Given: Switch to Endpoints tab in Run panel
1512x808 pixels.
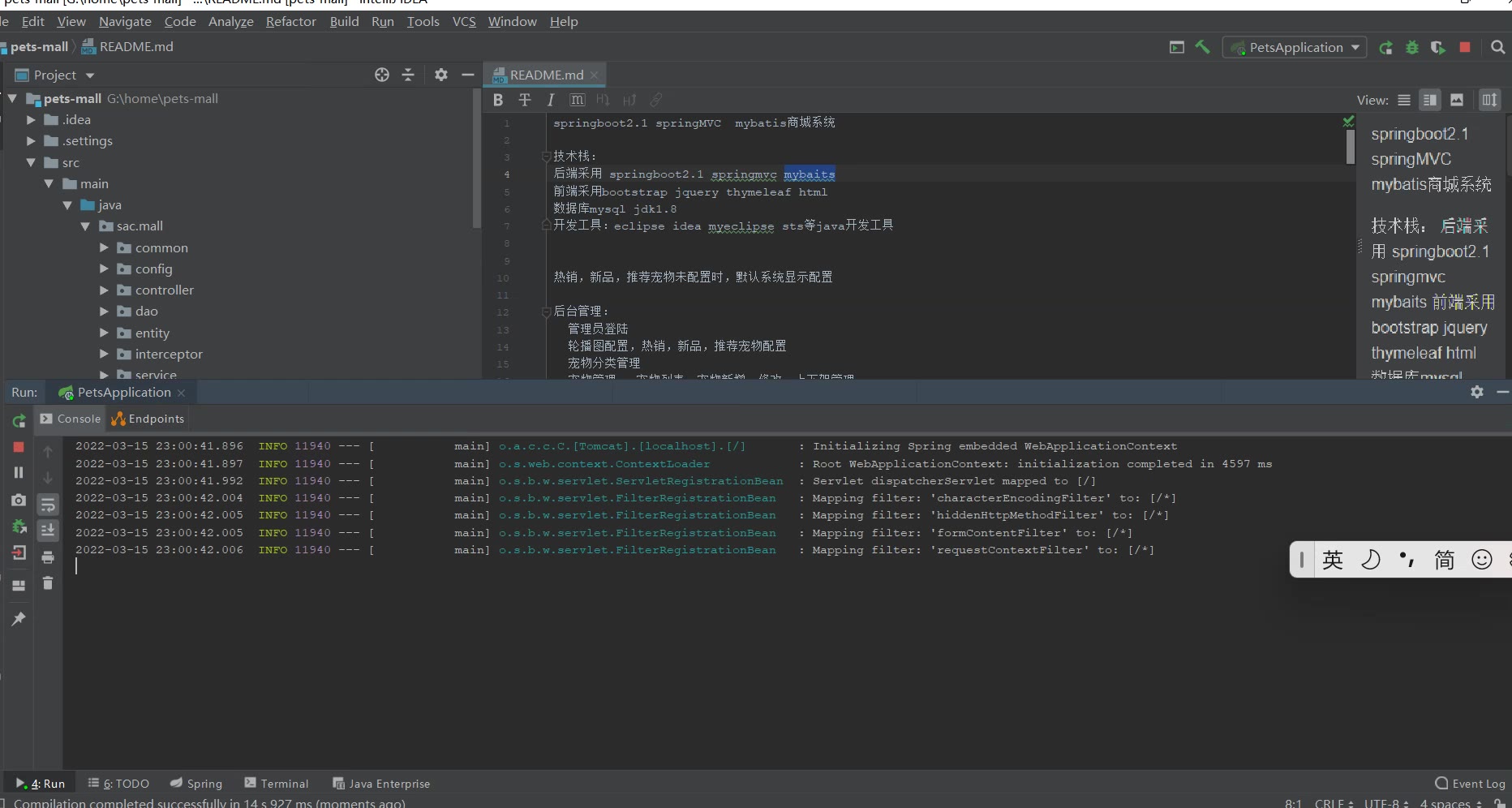Looking at the screenshot, I should [148, 419].
